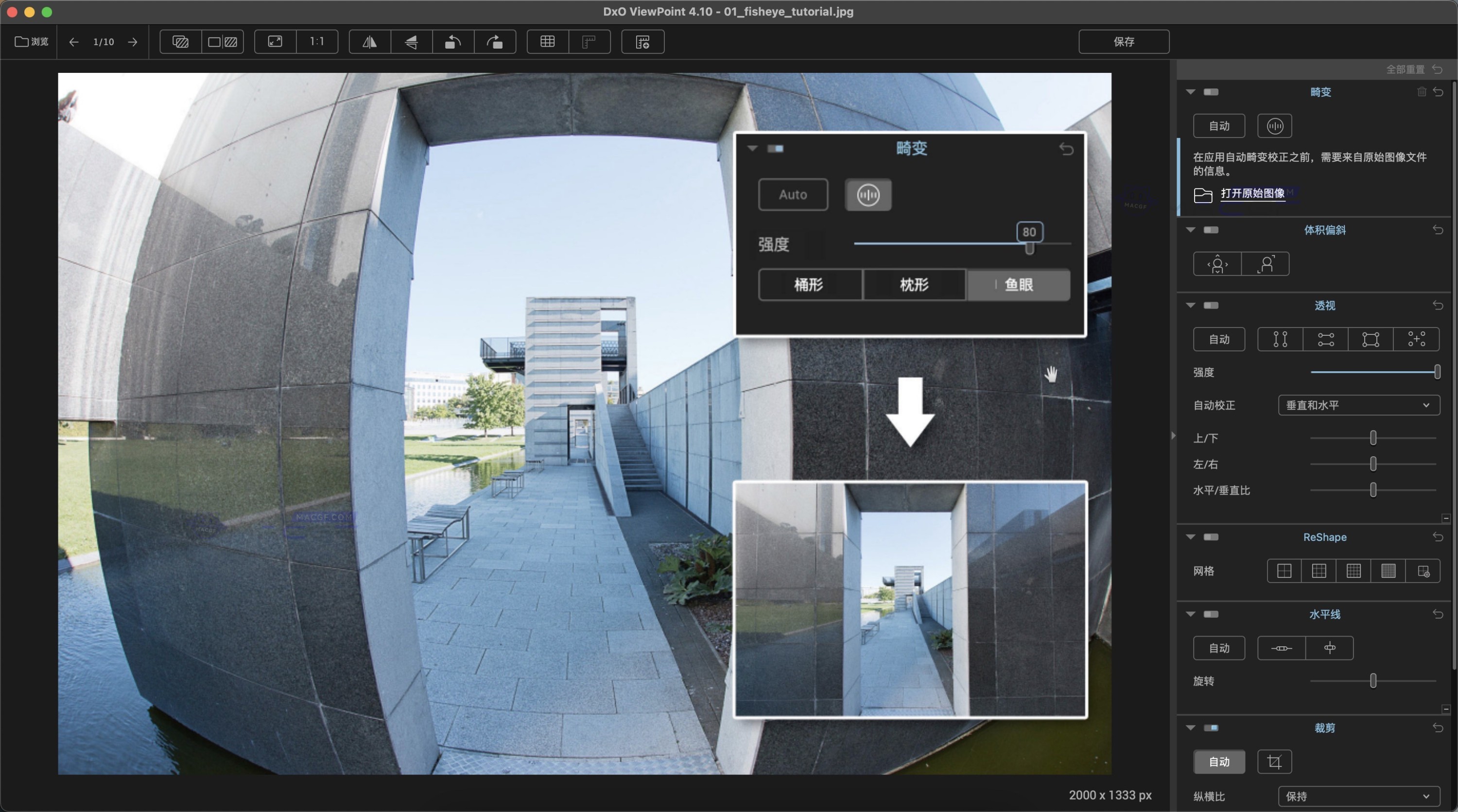This screenshot has height=812, width=1458.
Task: Collapse the ReShape panel triangle
Action: (x=1190, y=537)
